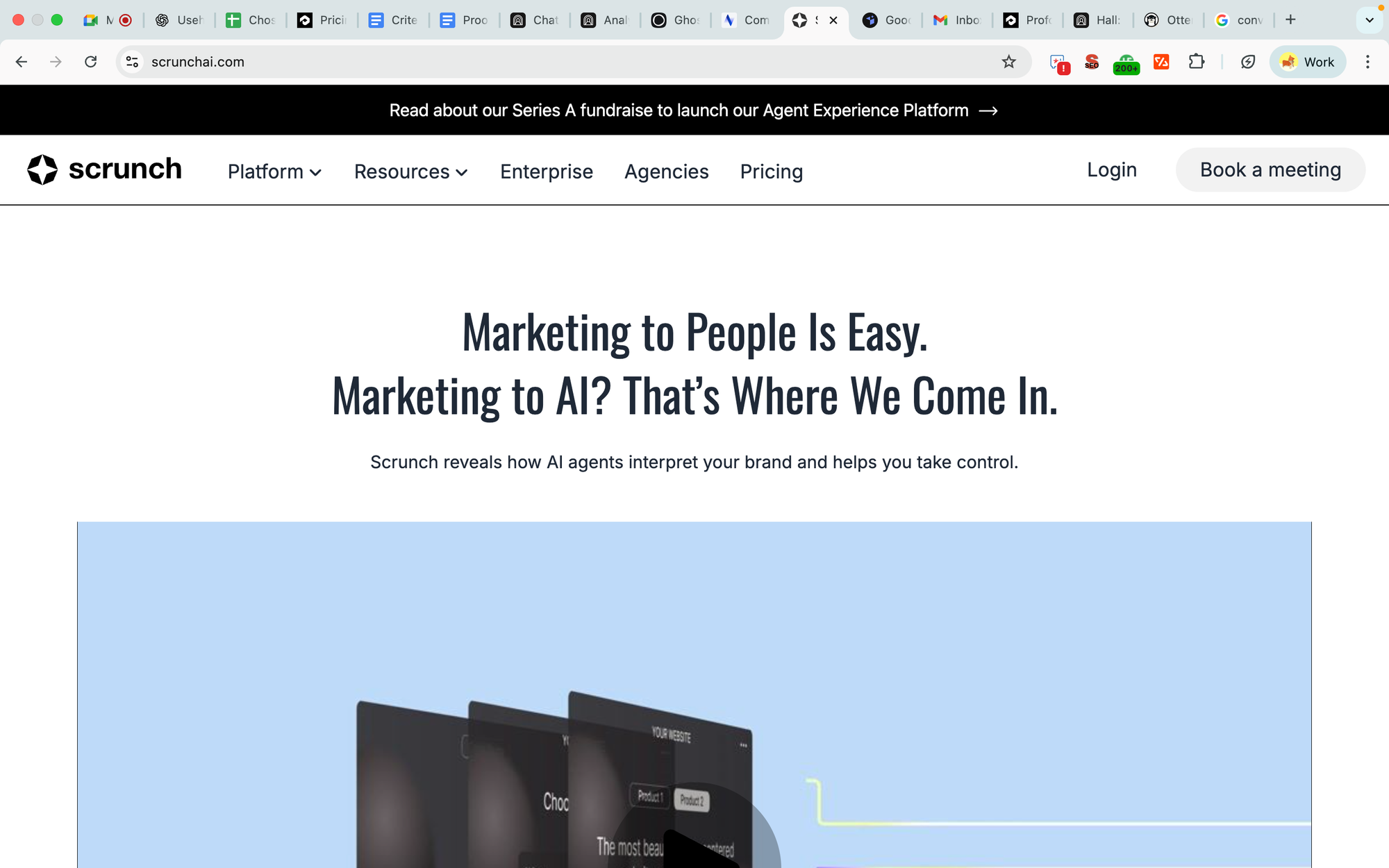Click the headline 'Marketing to People Is Easy.'

695,333
